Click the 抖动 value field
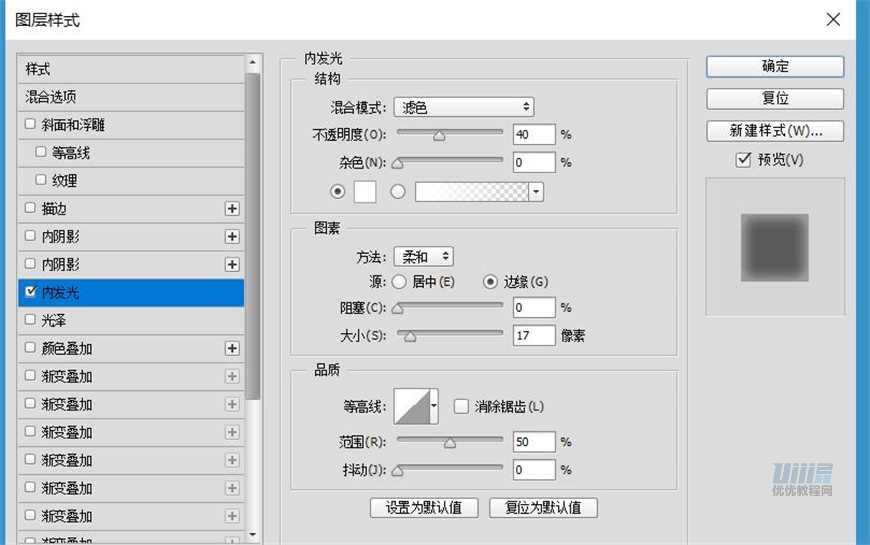870x545 pixels. (534, 470)
